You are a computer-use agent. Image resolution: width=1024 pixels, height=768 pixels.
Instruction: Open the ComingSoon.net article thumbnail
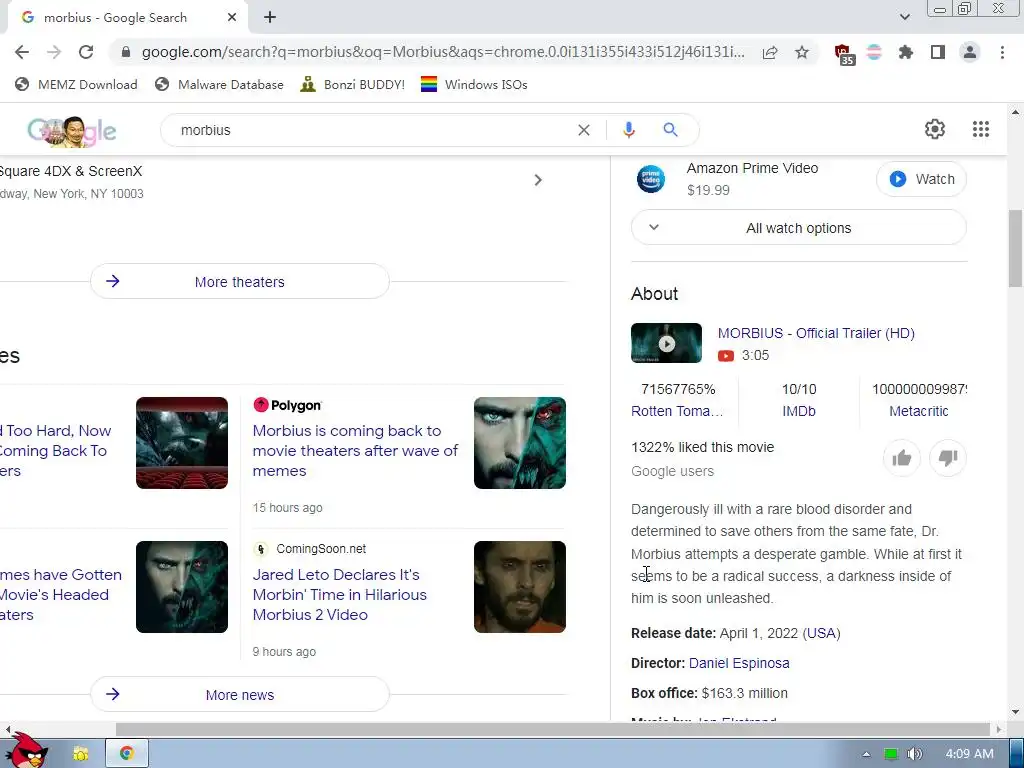[x=520, y=586]
